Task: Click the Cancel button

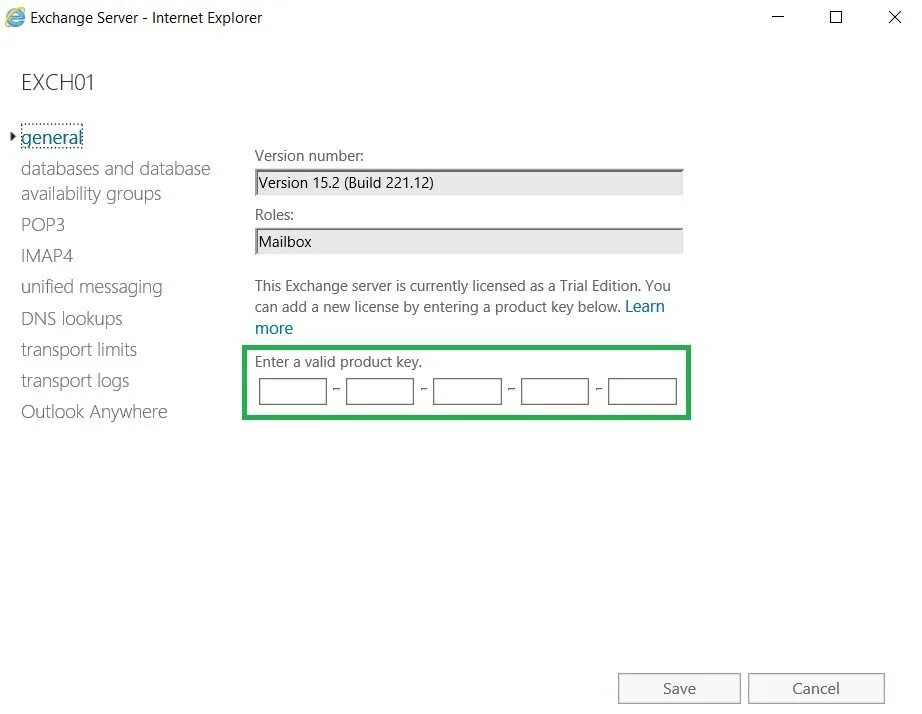Action: tap(816, 689)
